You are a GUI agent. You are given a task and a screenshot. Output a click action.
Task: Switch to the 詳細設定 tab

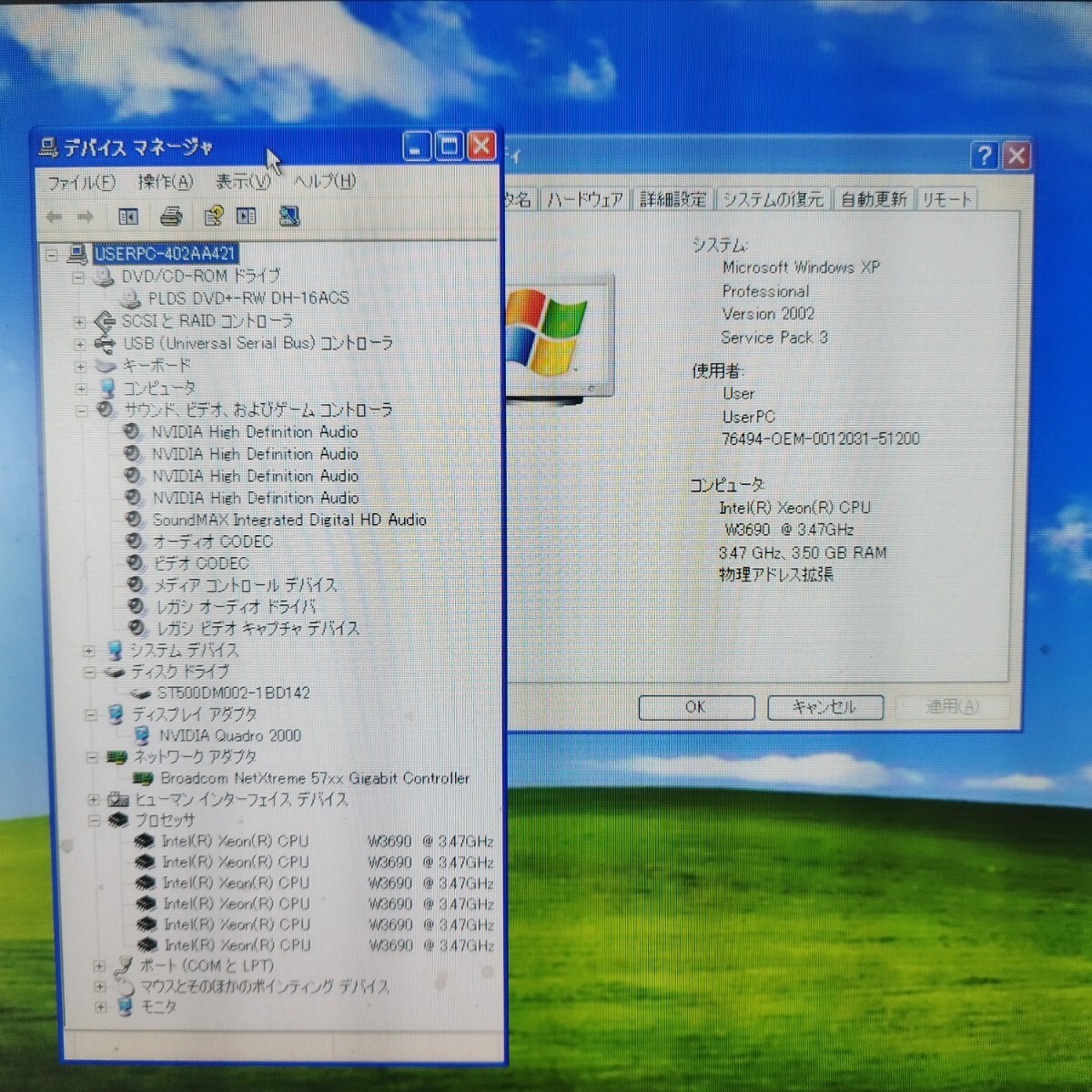tap(672, 199)
